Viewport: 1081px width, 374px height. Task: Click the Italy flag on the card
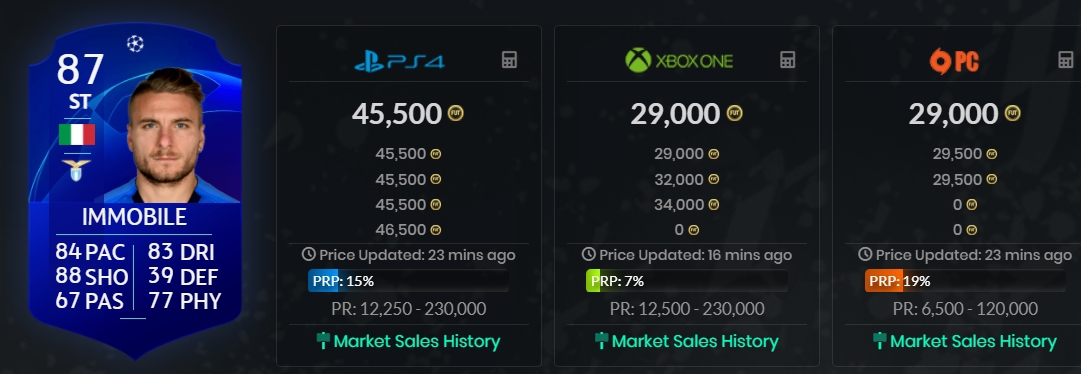77,135
